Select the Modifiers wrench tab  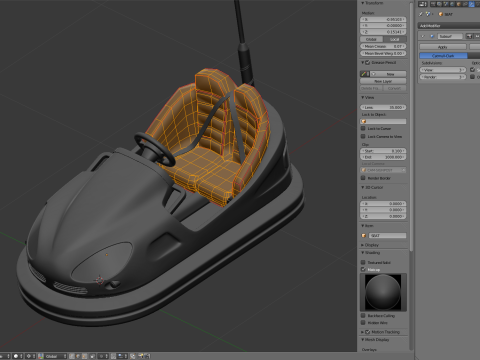pos(471,4)
